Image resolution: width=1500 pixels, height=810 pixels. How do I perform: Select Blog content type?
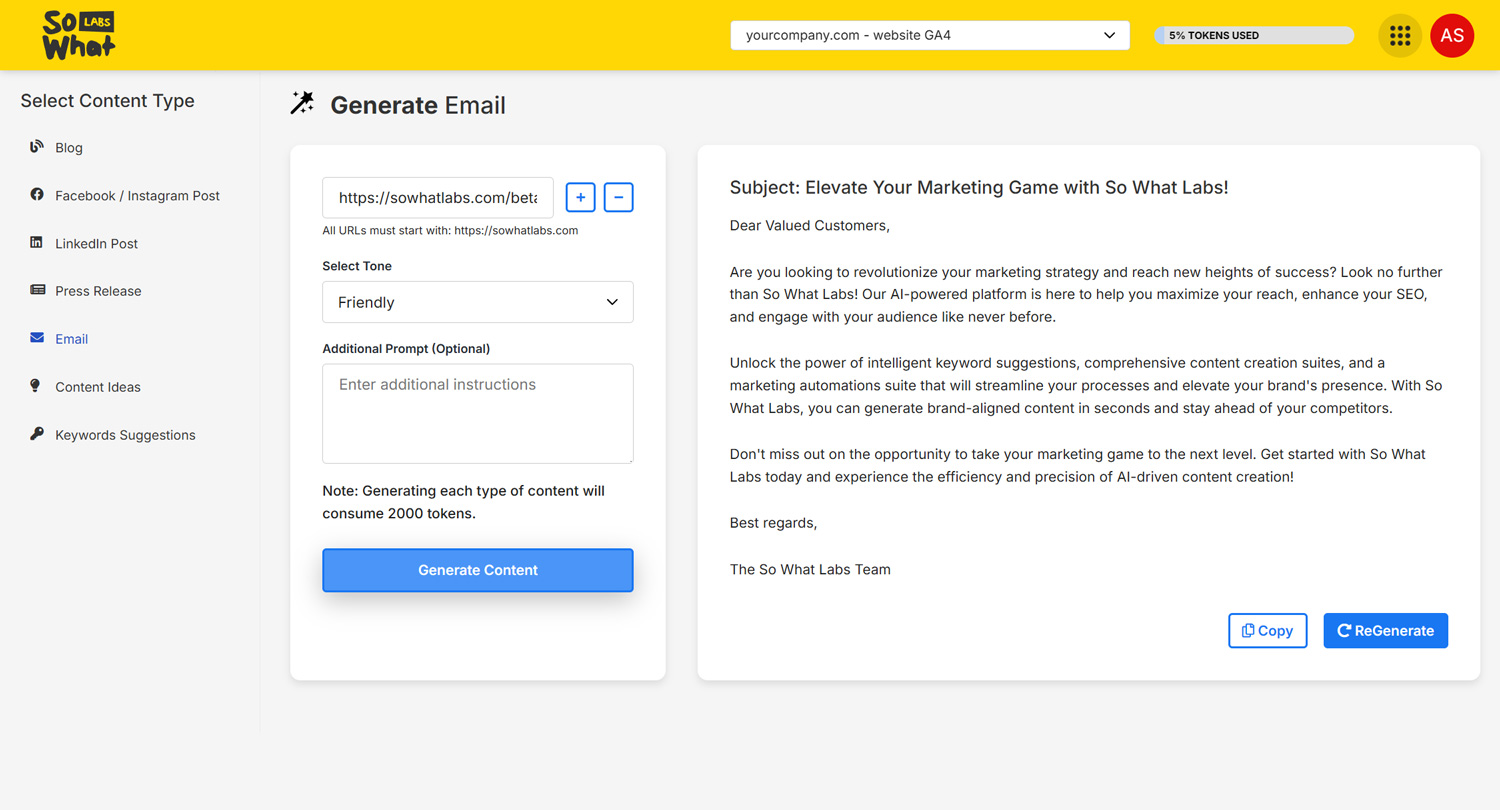[69, 148]
